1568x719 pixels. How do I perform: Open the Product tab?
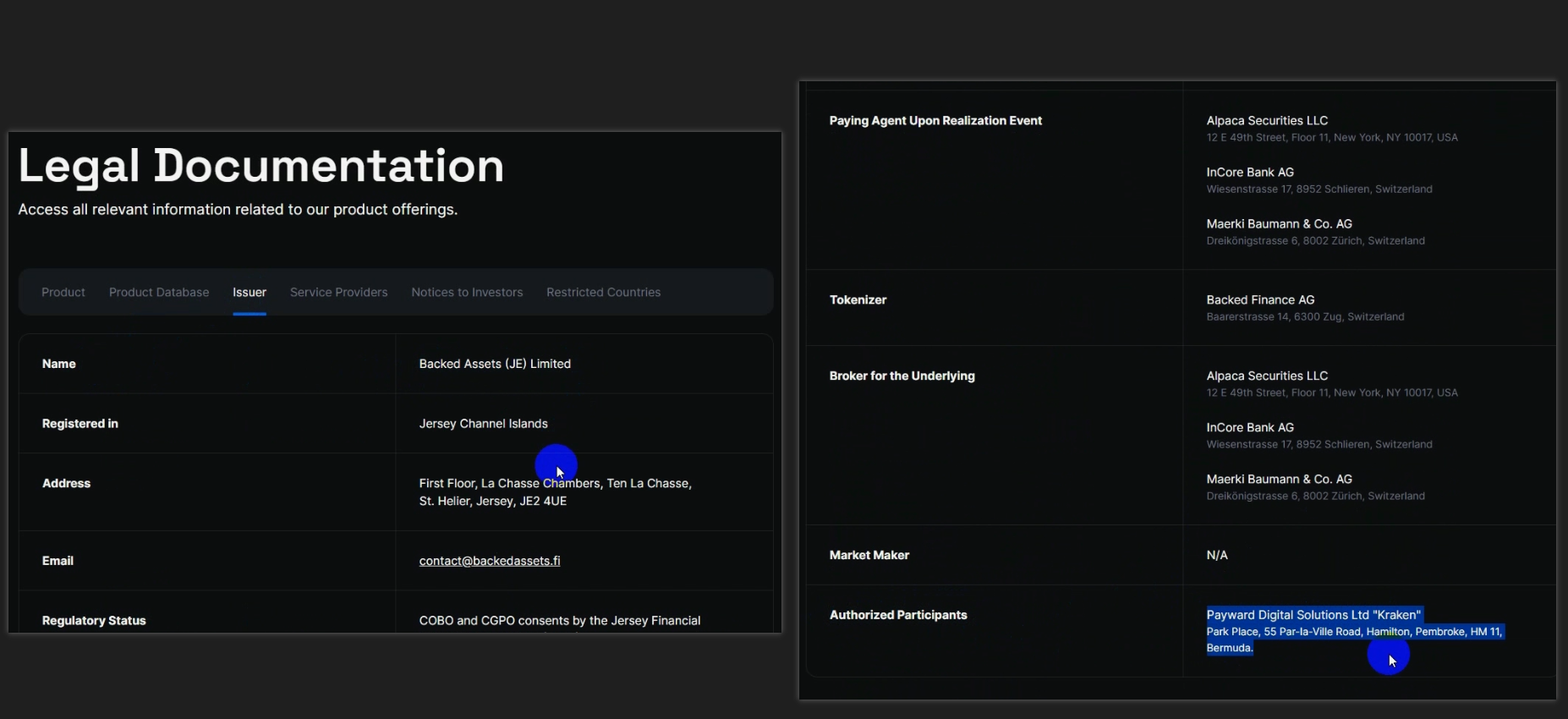63,292
